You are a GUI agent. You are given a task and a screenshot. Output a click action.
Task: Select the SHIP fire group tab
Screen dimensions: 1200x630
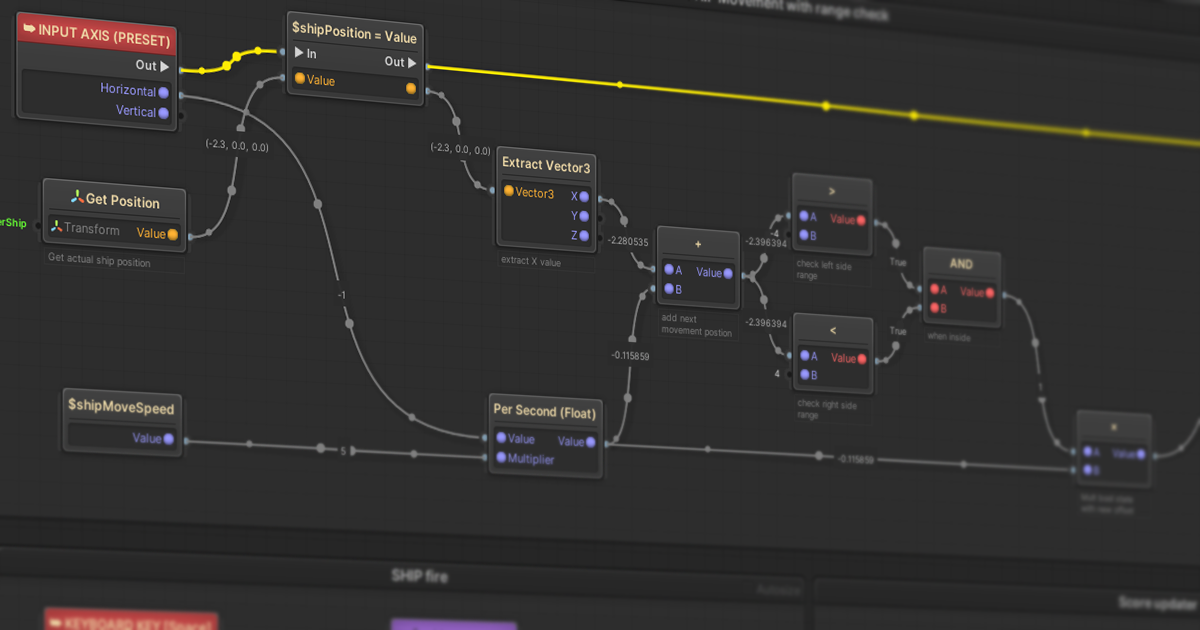point(419,575)
